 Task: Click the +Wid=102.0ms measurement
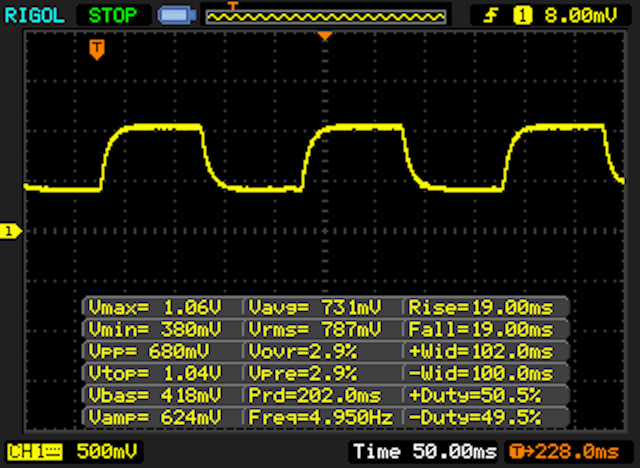[x=481, y=351]
